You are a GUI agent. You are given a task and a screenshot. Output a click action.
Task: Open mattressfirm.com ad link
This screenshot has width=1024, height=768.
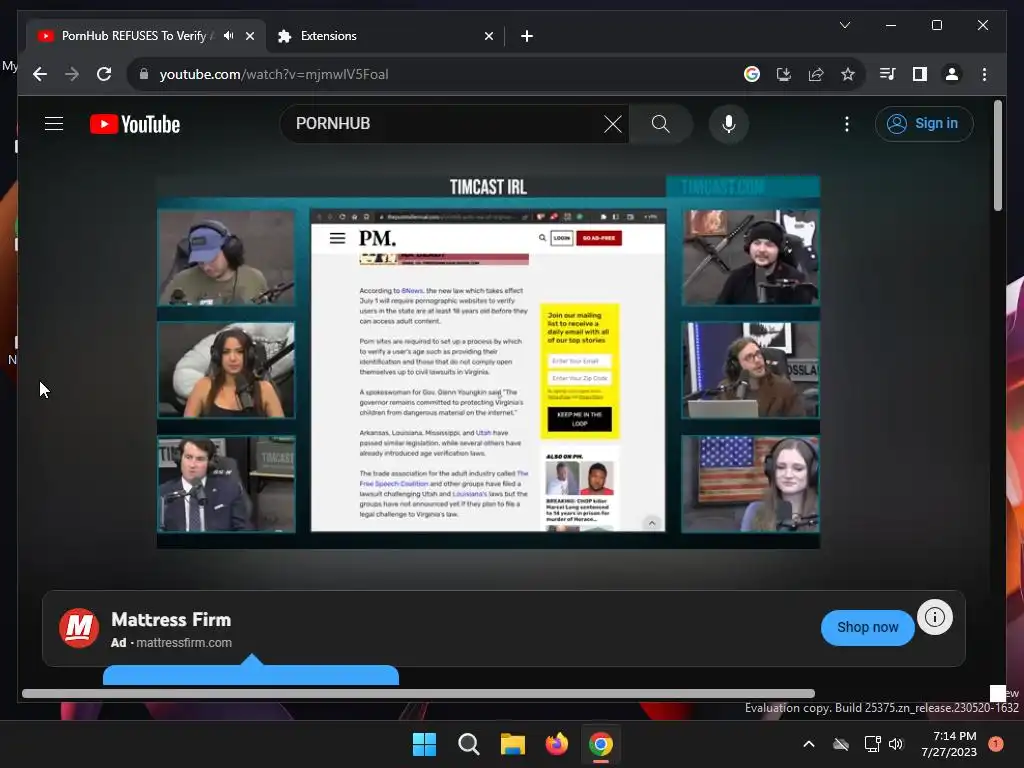(184, 643)
